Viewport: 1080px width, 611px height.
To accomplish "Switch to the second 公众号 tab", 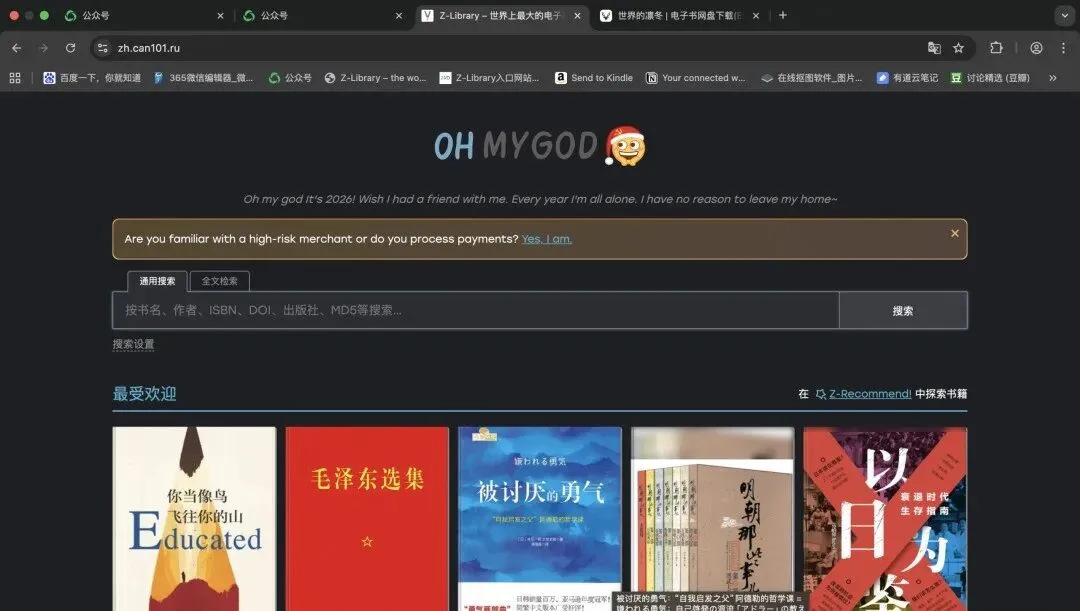I will coord(322,16).
